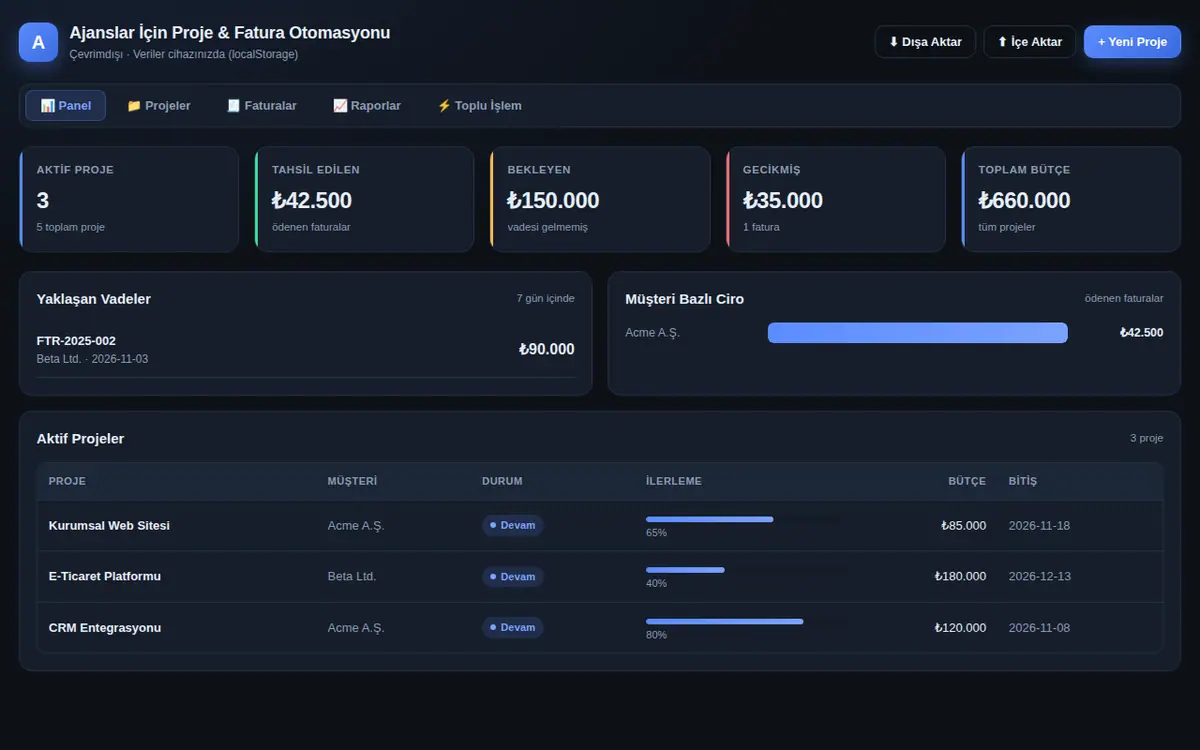Click the ₺42.500 customer revenue value
This screenshot has width=1200, height=750.
click(1141, 333)
